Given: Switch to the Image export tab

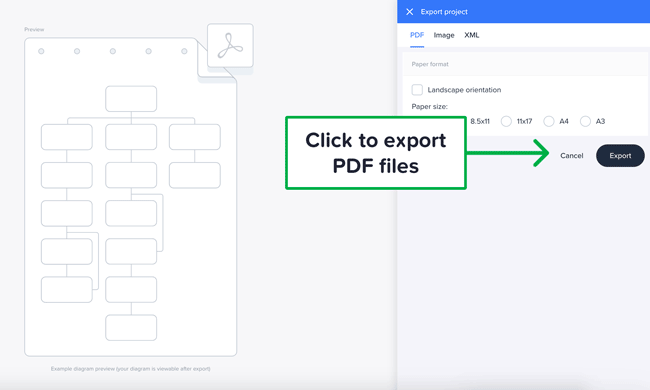Looking at the screenshot, I should [x=444, y=35].
